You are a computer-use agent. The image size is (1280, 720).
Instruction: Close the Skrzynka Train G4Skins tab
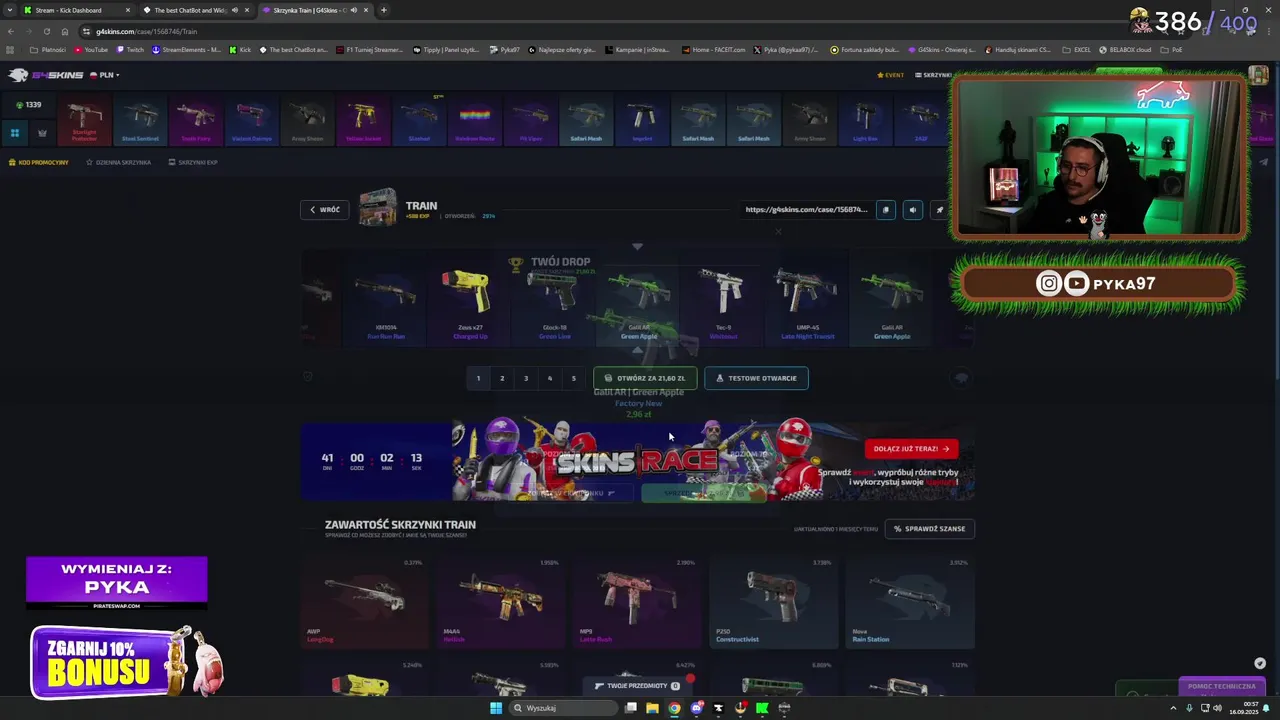coord(366,10)
